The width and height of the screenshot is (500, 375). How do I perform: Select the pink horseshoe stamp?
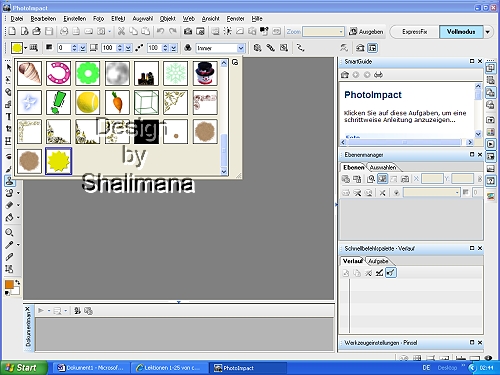[58, 73]
